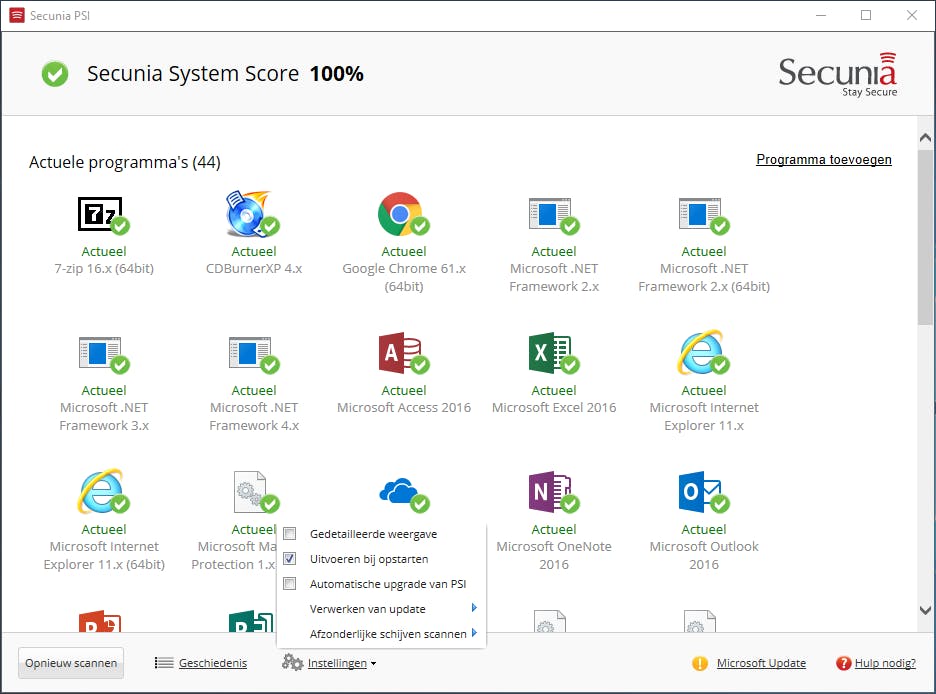Image resolution: width=936 pixels, height=694 pixels.
Task: Open the Geschiedenis link
Action: pyautogui.click(x=213, y=663)
